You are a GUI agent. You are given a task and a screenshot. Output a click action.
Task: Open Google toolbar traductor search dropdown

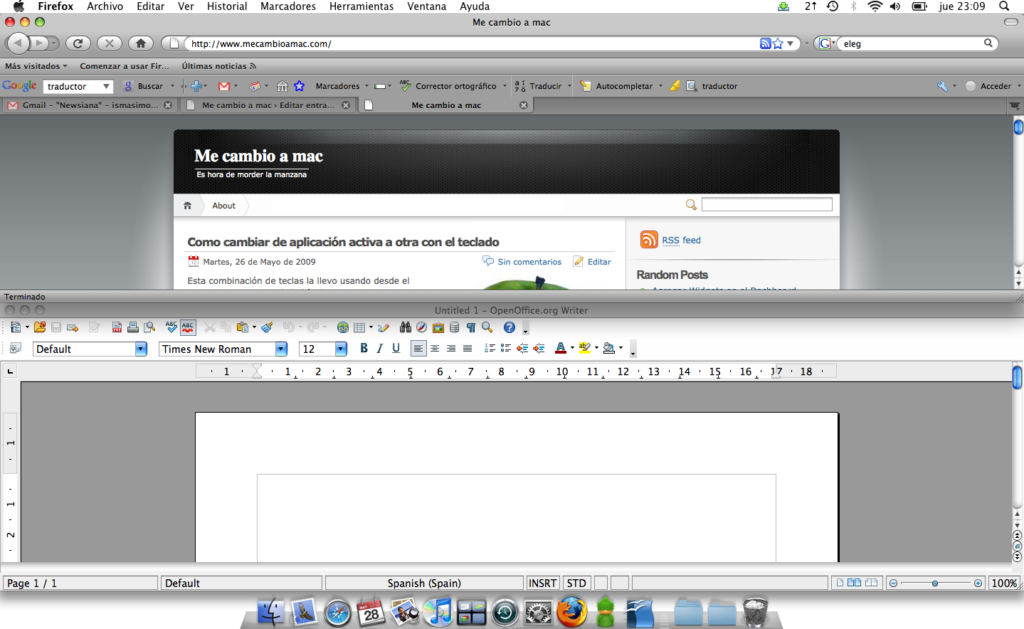pos(106,86)
